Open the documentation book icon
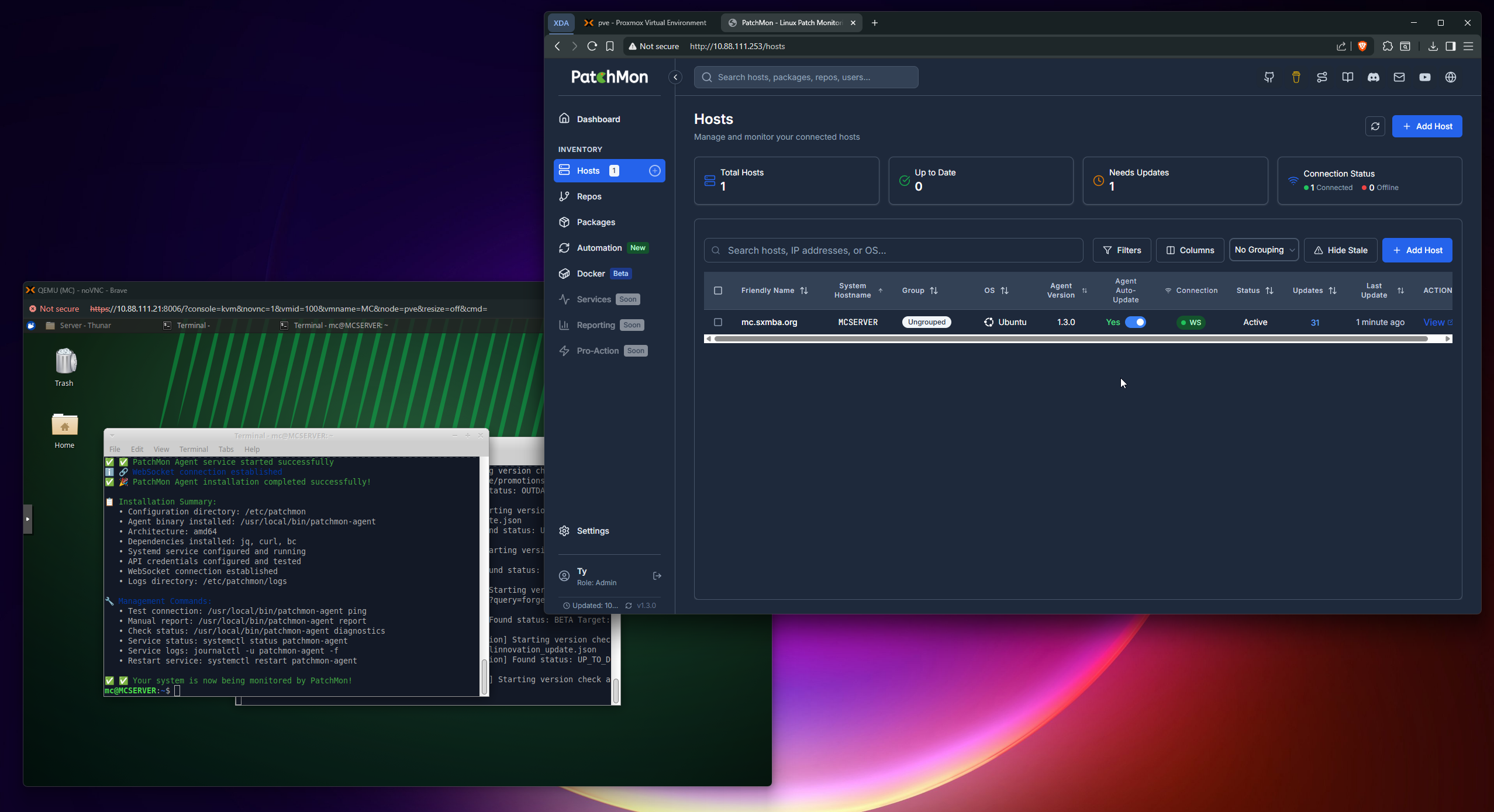 click(x=1347, y=77)
